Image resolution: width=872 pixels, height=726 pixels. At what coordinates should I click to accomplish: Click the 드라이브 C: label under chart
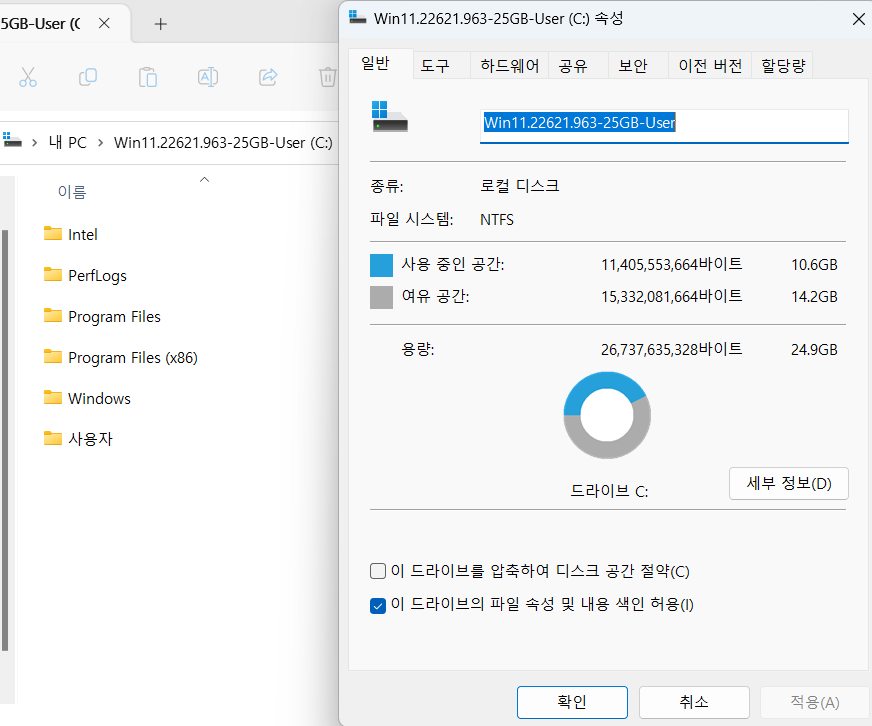(x=610, y=491)
